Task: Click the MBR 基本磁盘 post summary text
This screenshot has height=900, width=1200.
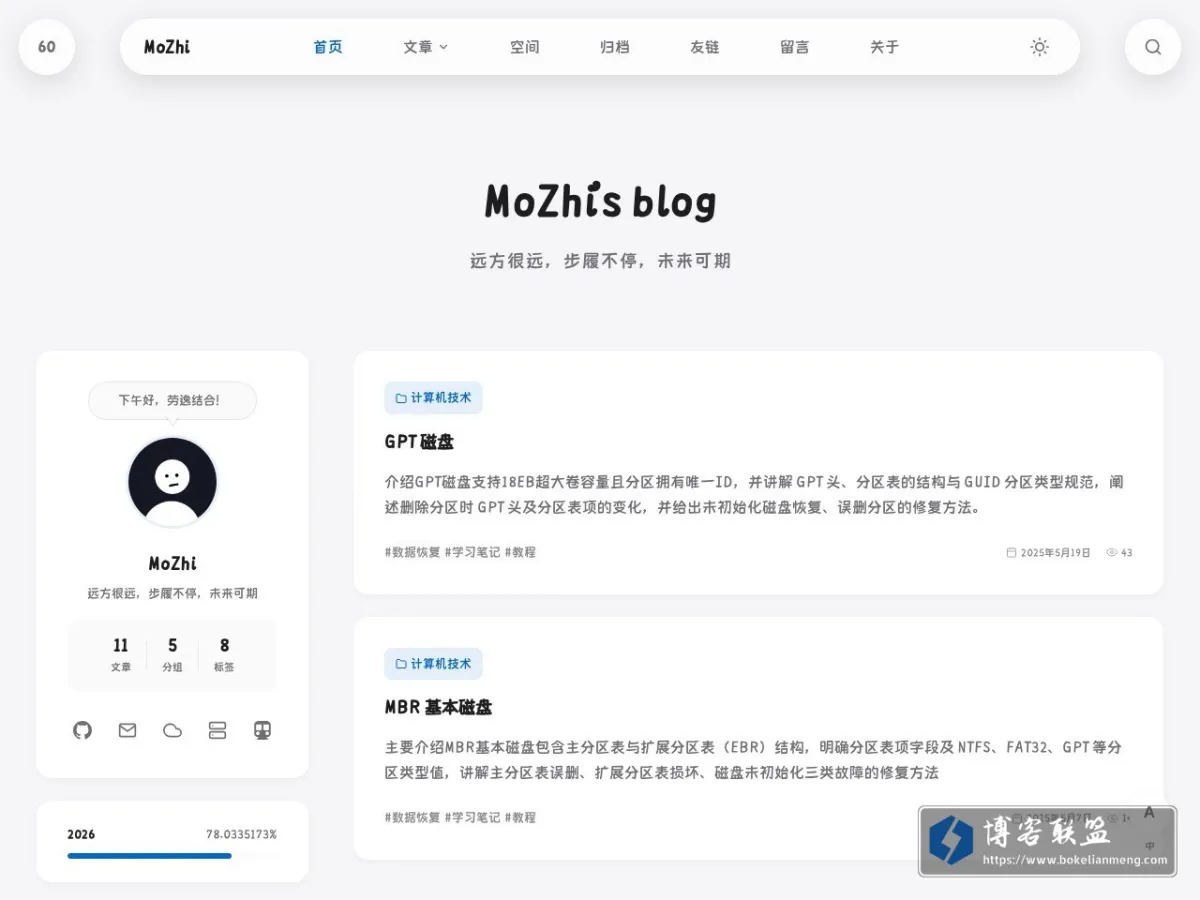Action: coord(754,760)
